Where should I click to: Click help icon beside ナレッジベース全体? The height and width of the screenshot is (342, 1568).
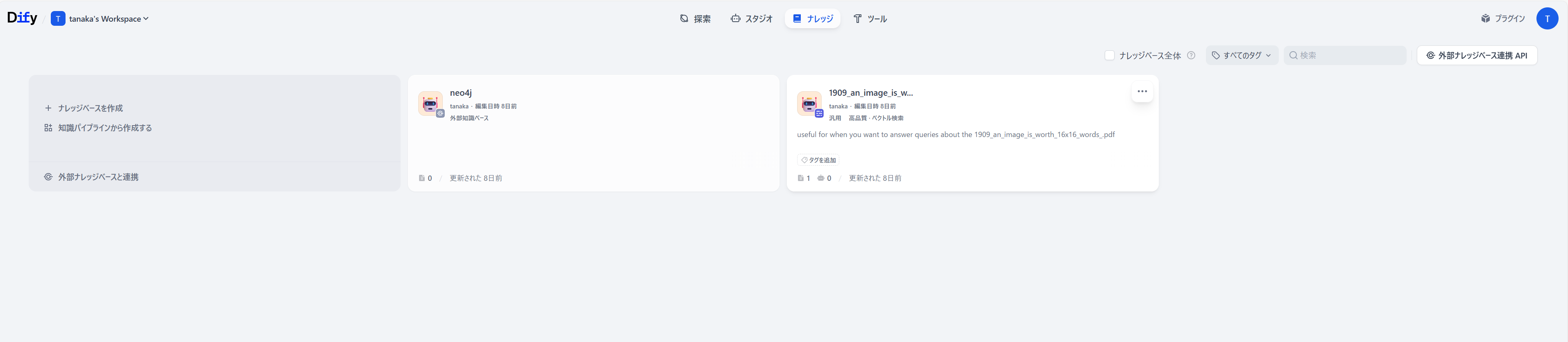click(1191, 55)
